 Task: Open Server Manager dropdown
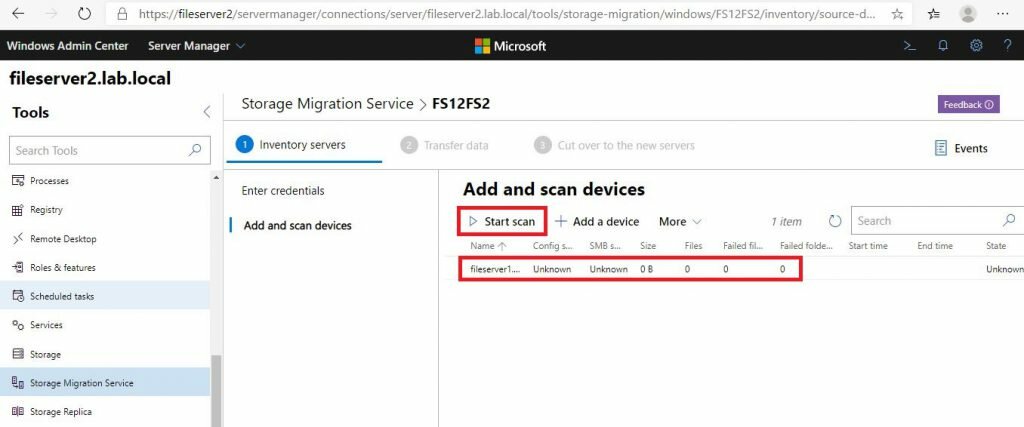(197, 46)
